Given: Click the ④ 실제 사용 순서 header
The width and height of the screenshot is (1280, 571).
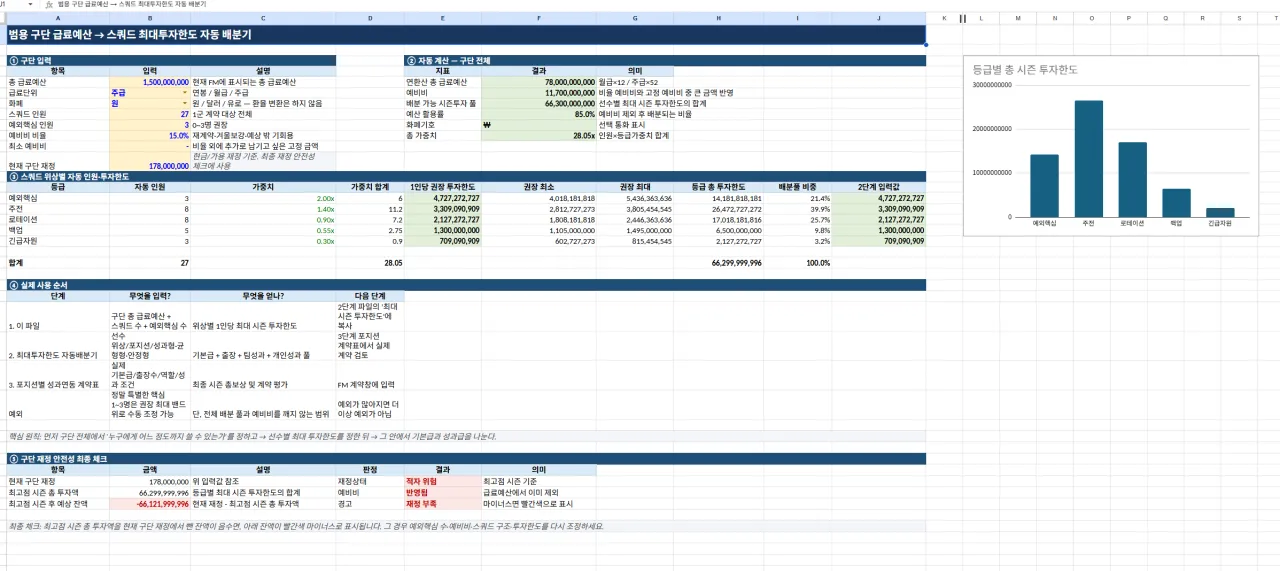Looking at the screenshot, I should click(466, 285).
